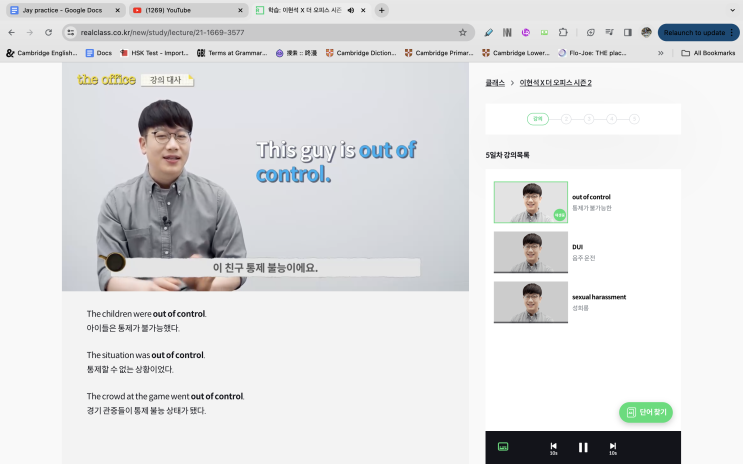Mute the audio icon on realclass tab

[x=351, y=10]
